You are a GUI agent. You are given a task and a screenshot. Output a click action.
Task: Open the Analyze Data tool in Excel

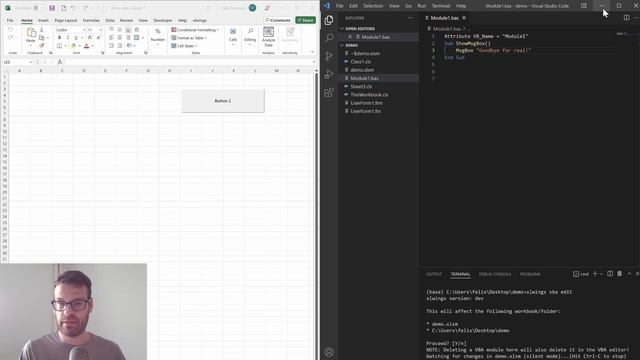point(268,37)
